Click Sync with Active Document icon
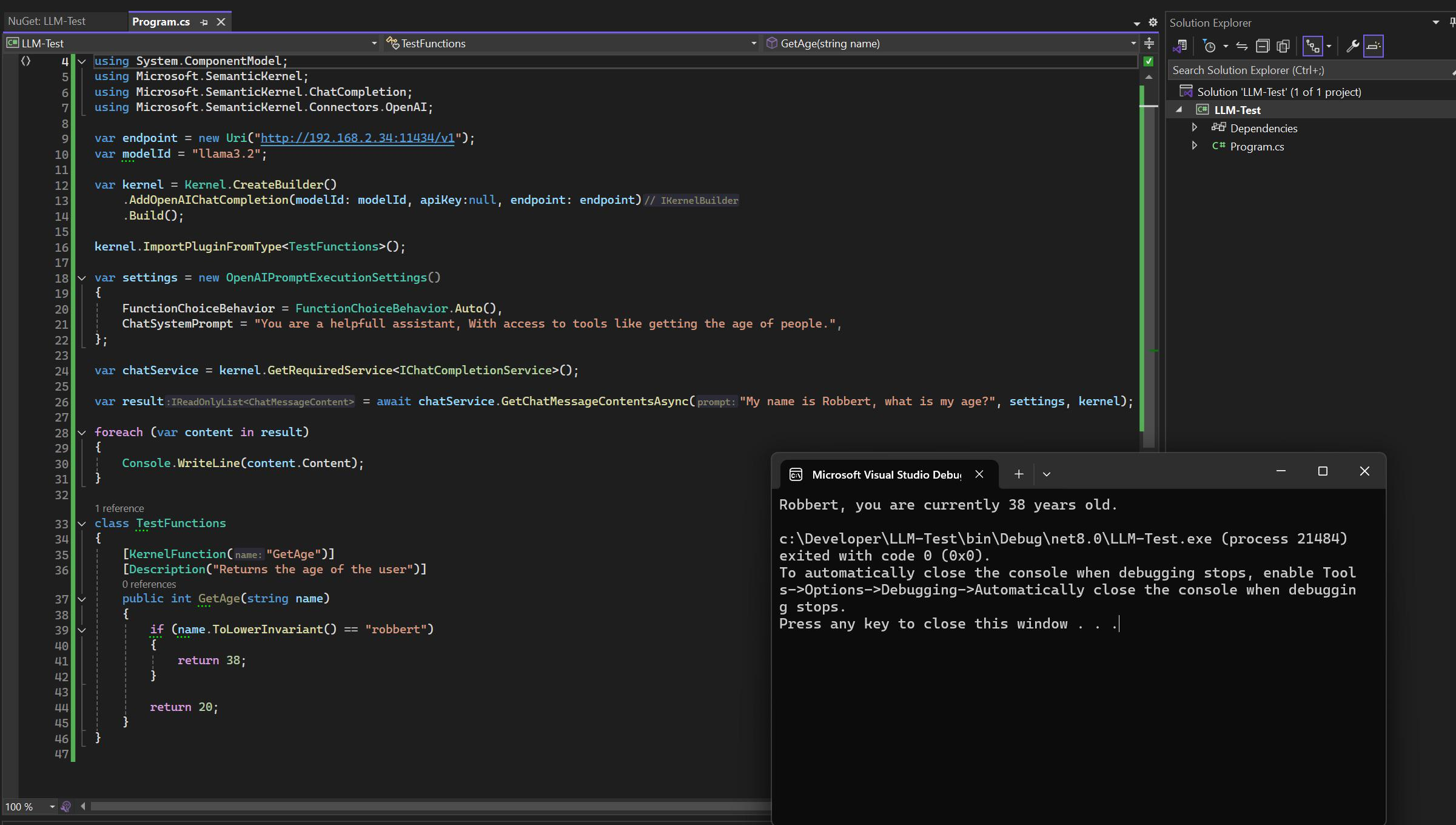Image resolution: width=1456 pixels, height=825 pixels. pyautogui.click(x=1241, y=46)
